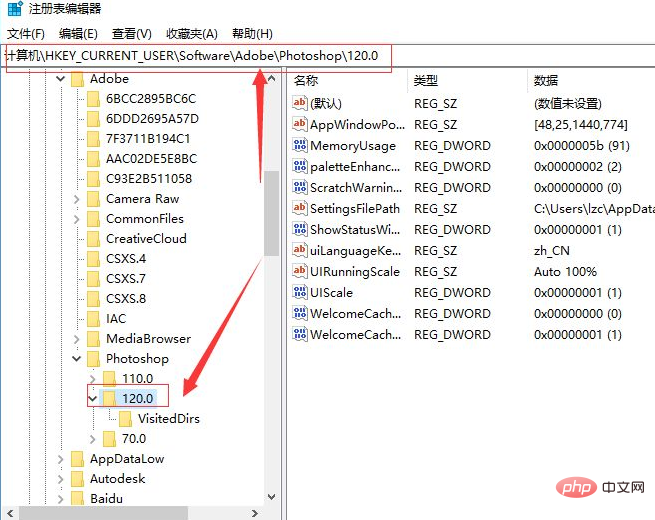Open the 帮助(H) menu

pyautogui.click(x=252, y=33)
